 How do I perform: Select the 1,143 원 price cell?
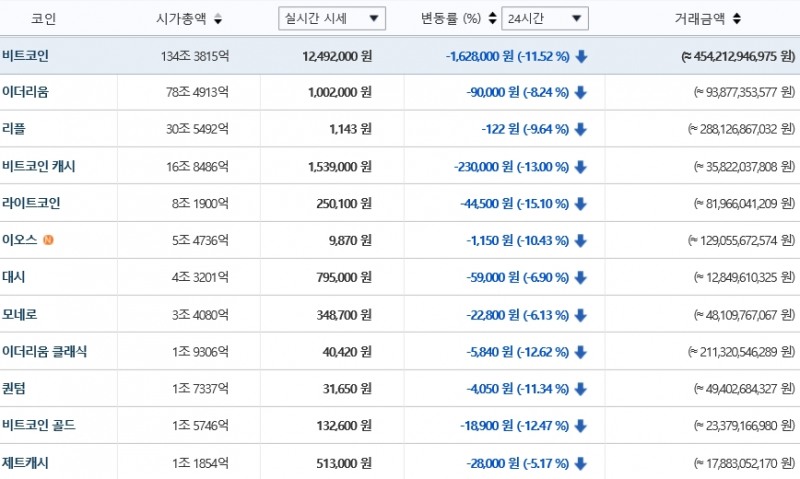(351, 129)
